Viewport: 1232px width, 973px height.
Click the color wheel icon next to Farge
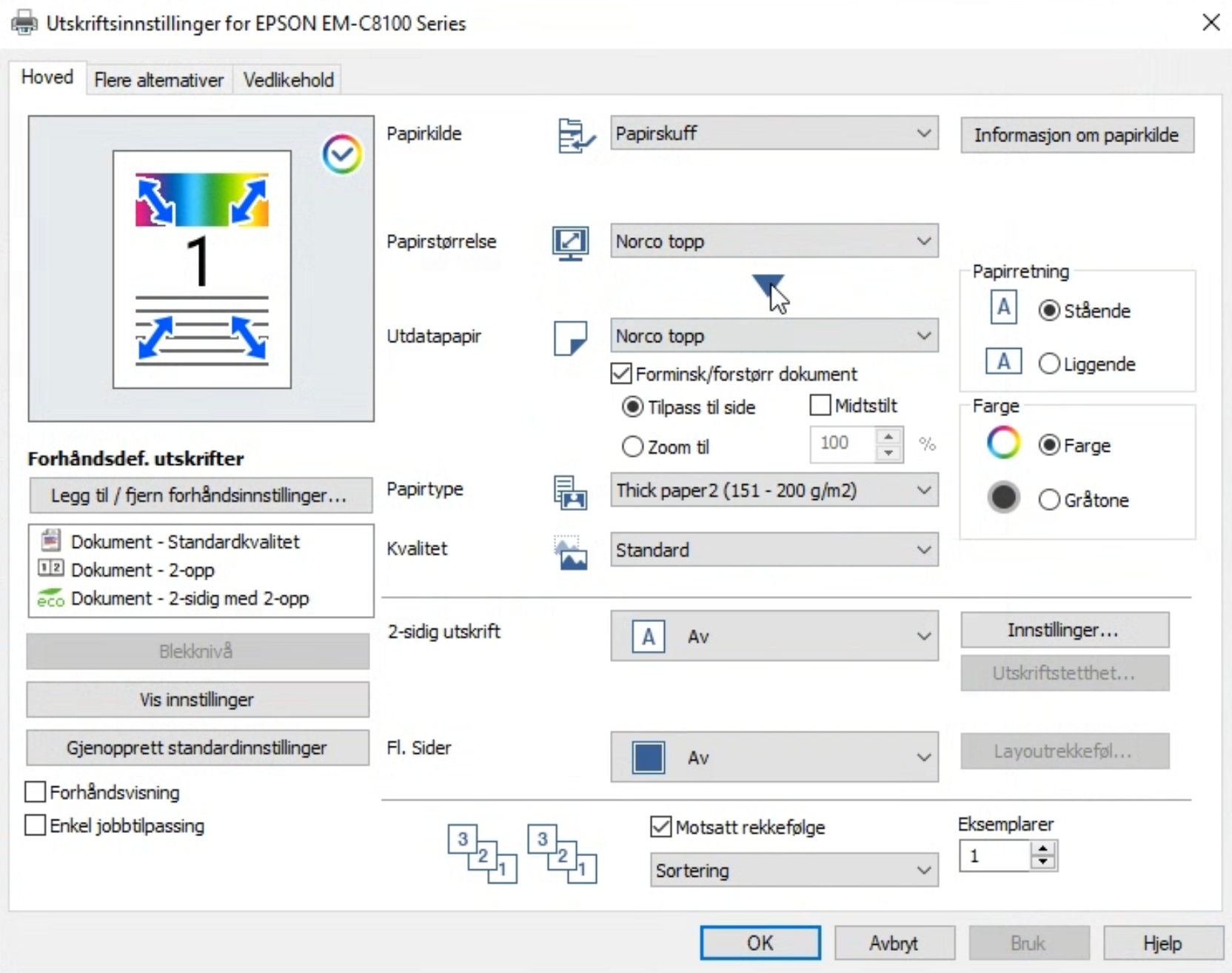pos(1003,443)
